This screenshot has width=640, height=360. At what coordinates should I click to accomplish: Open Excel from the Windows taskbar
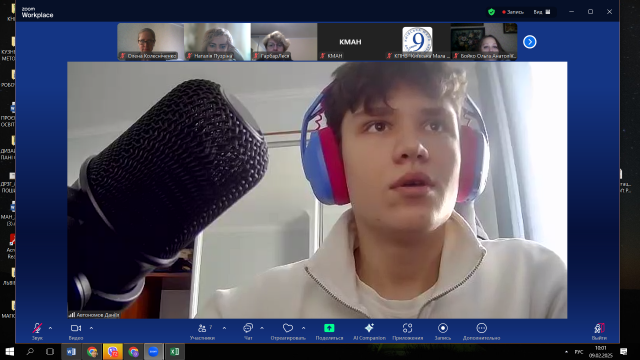click(x=174, y=351)
